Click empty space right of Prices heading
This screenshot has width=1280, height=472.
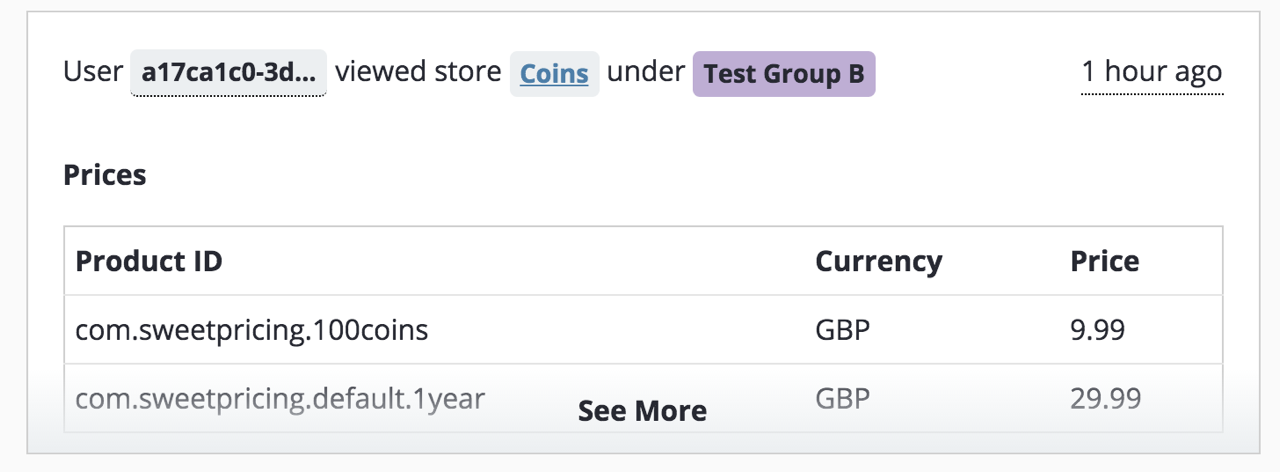pos(680,175)
